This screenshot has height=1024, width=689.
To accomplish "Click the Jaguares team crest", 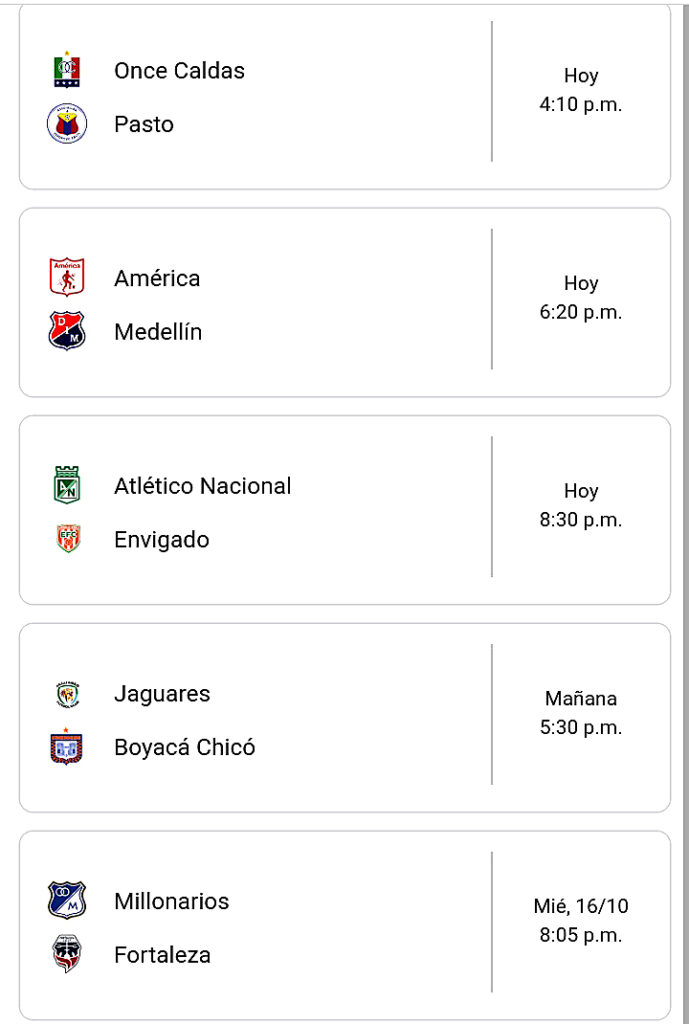I will [68, 694].
